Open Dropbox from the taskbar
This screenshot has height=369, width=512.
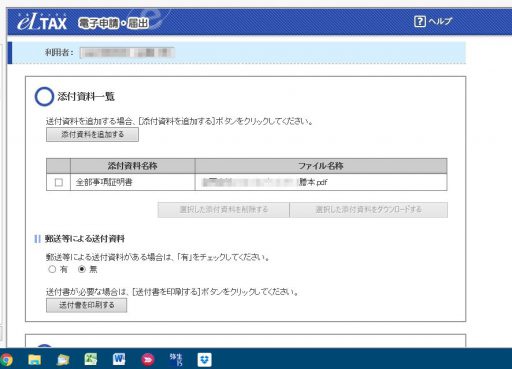204,360
